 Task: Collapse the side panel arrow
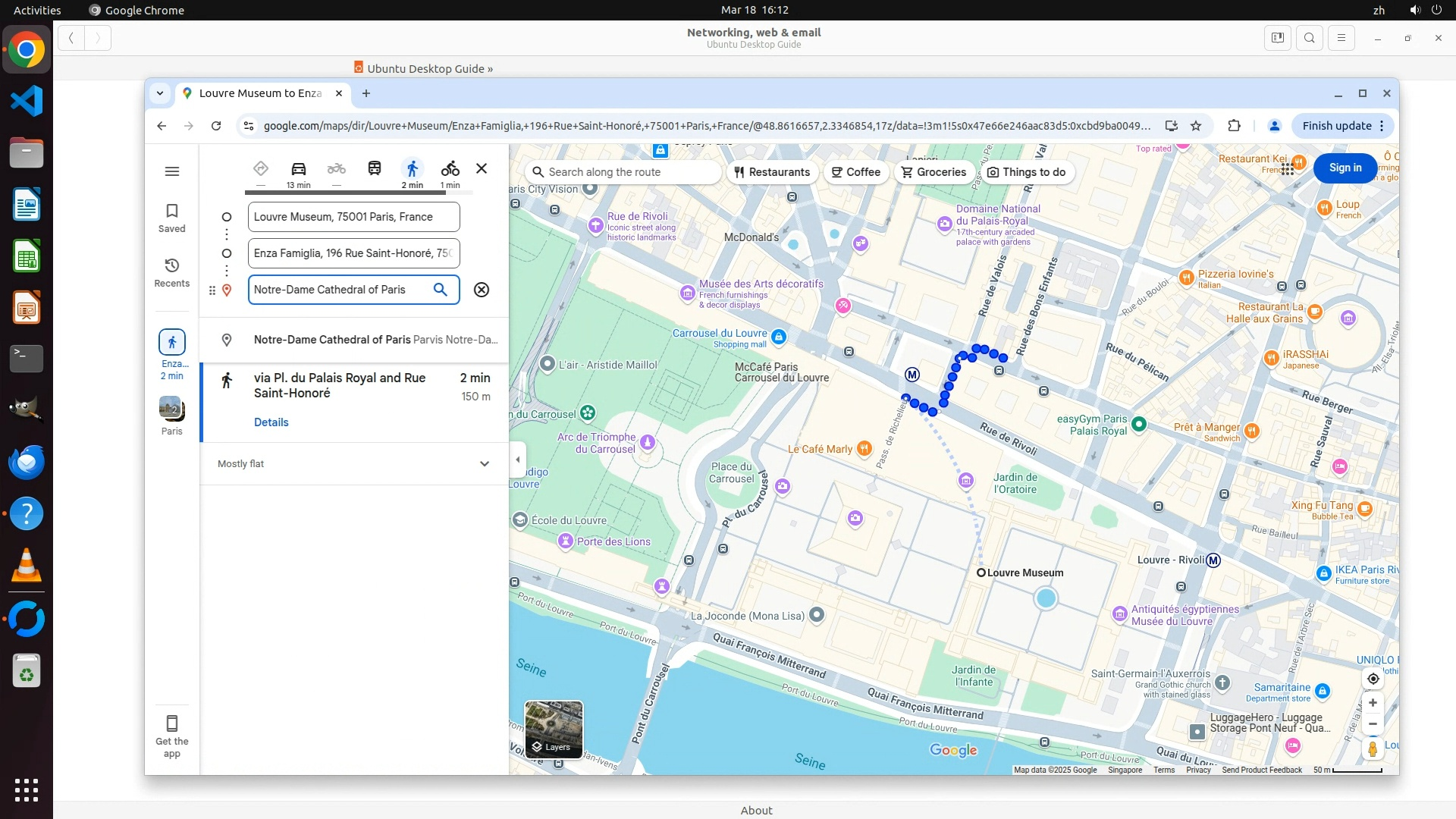[518, 460]
